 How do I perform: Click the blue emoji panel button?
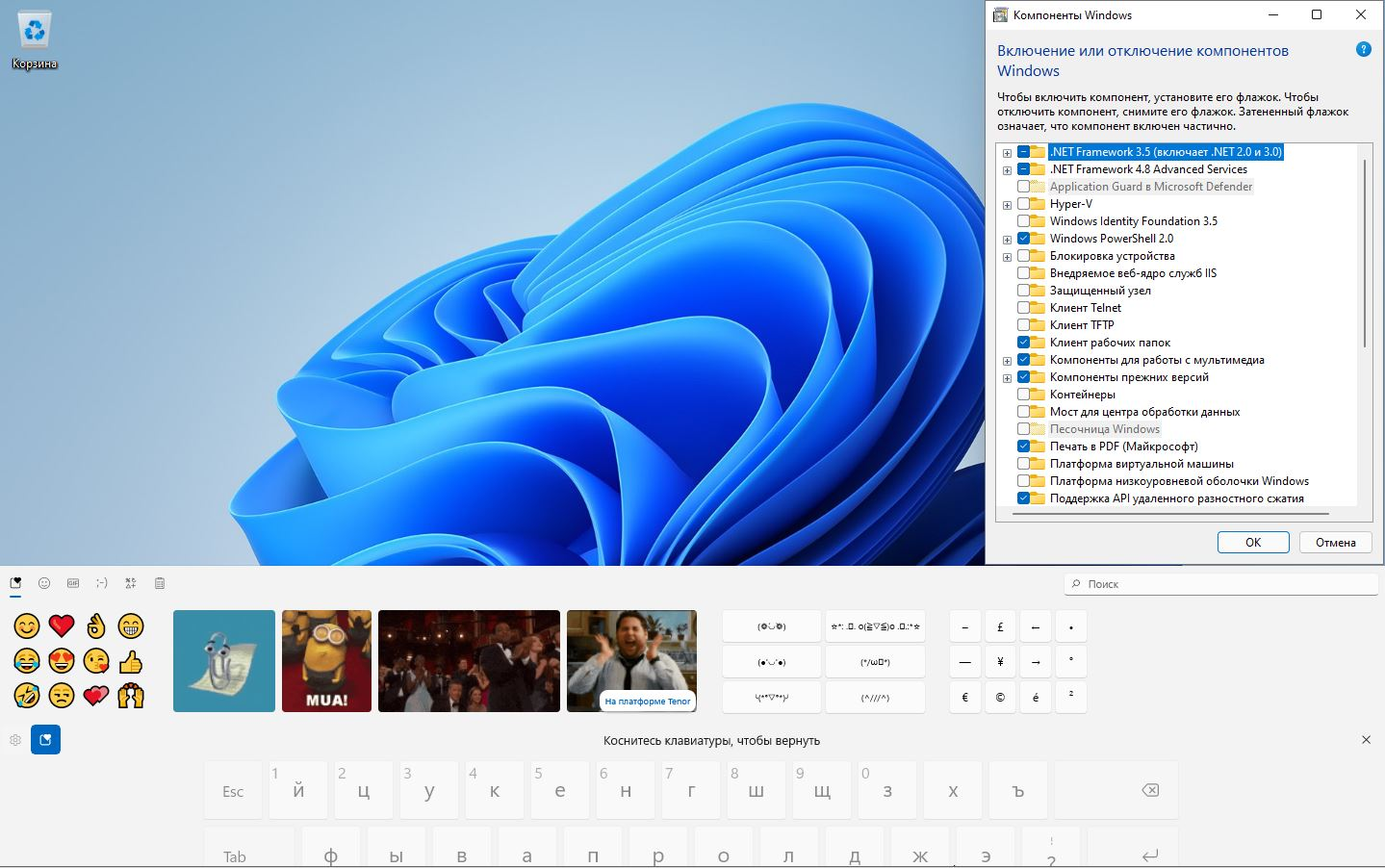click(x=45, y=740)
